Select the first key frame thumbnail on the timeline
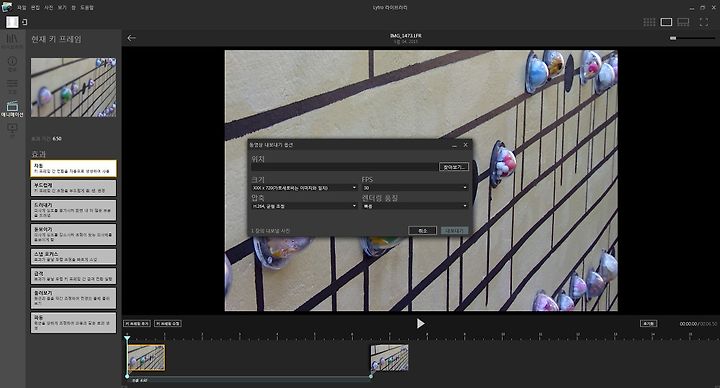The height and width of the screenshot is (388, 720). (146, 358)
